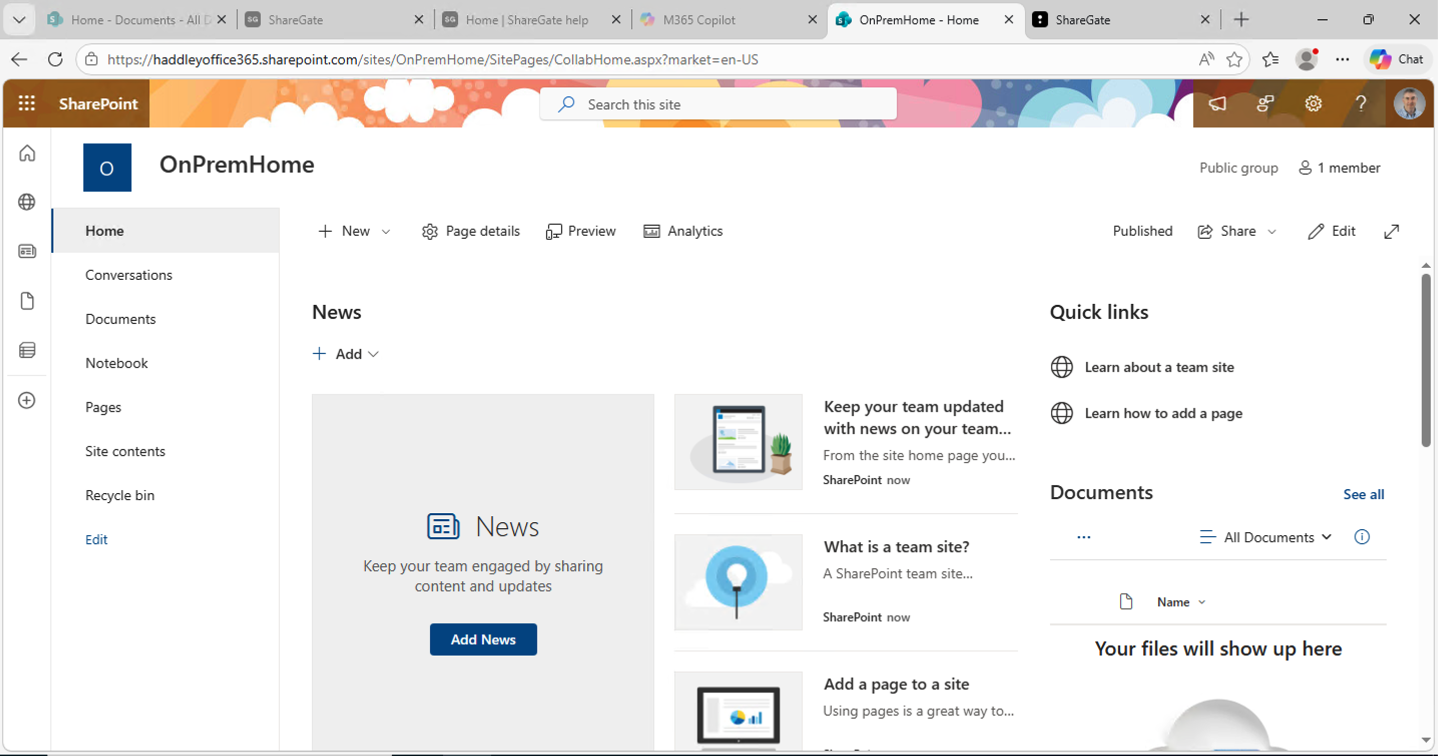Close the OnPremHome - Home browser tab
Image resolution: width=1438 pixels, height=756 pixels.
coord(1009,19)
